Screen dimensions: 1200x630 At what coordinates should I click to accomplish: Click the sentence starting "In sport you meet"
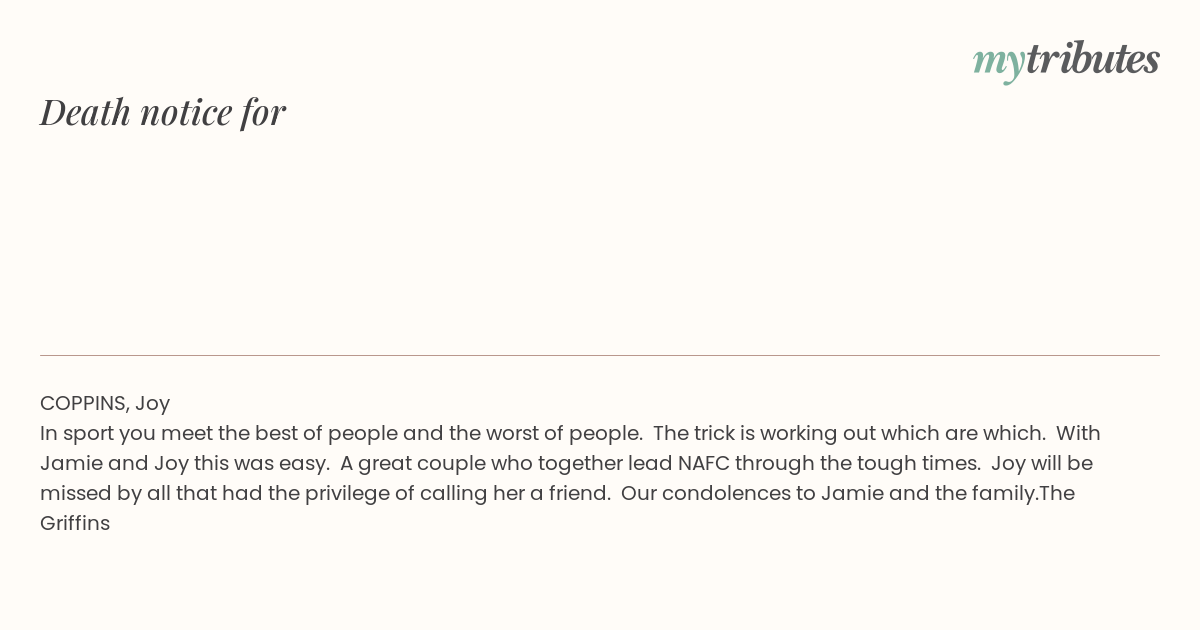click(341, 433)
